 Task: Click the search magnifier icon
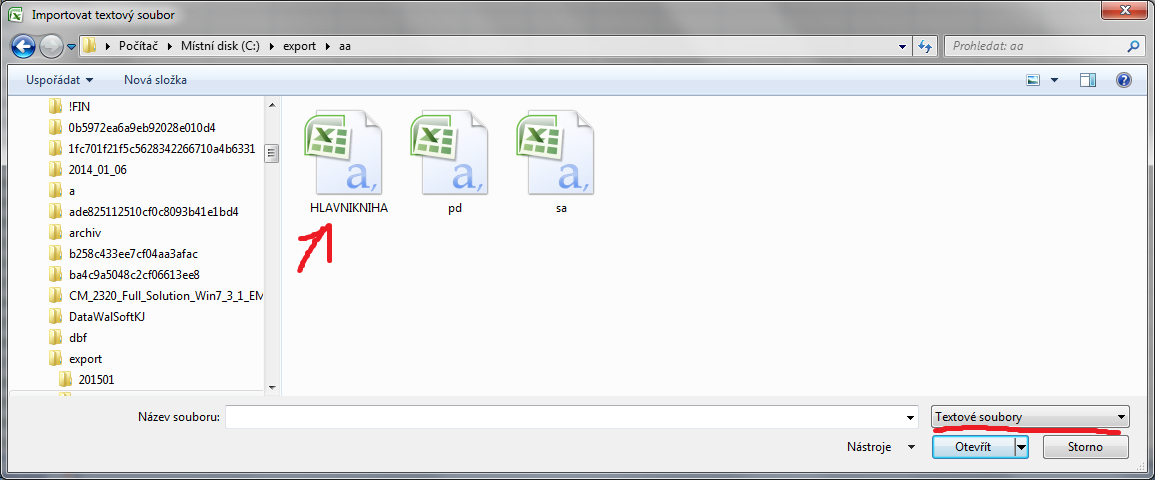coord(1133,46)
